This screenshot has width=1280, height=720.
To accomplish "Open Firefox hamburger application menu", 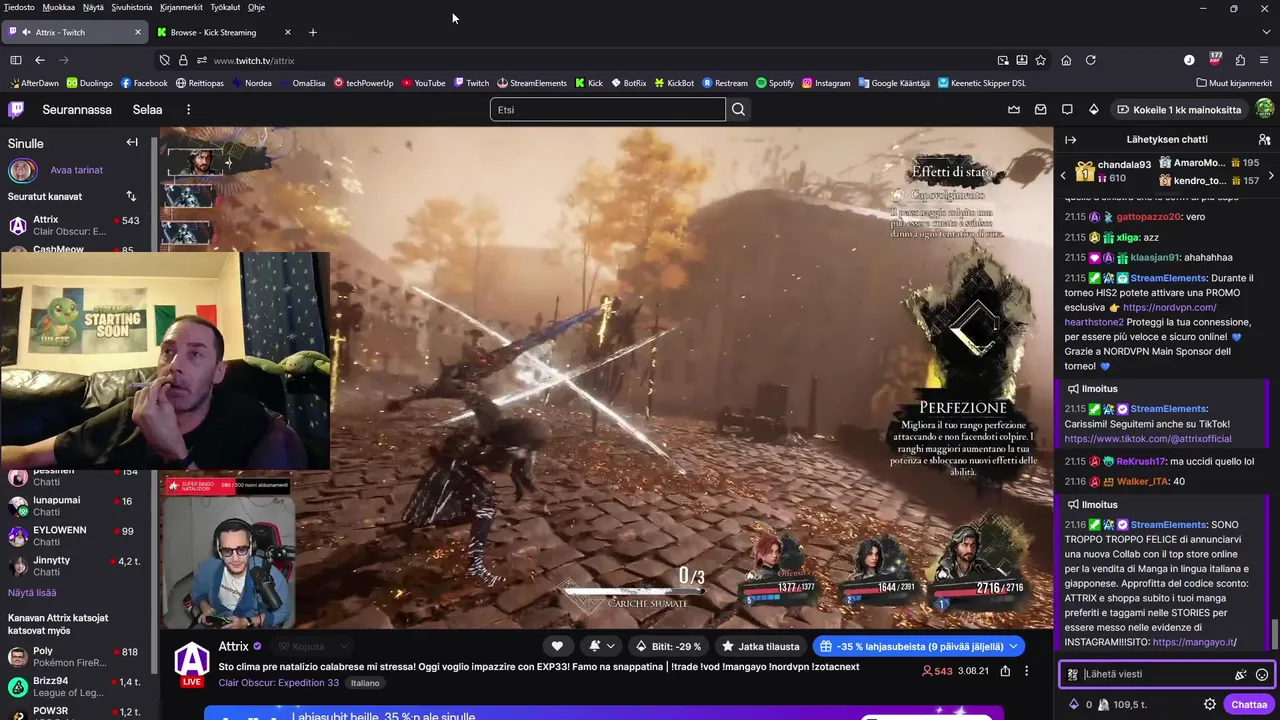I will (x=1265, y=60).
